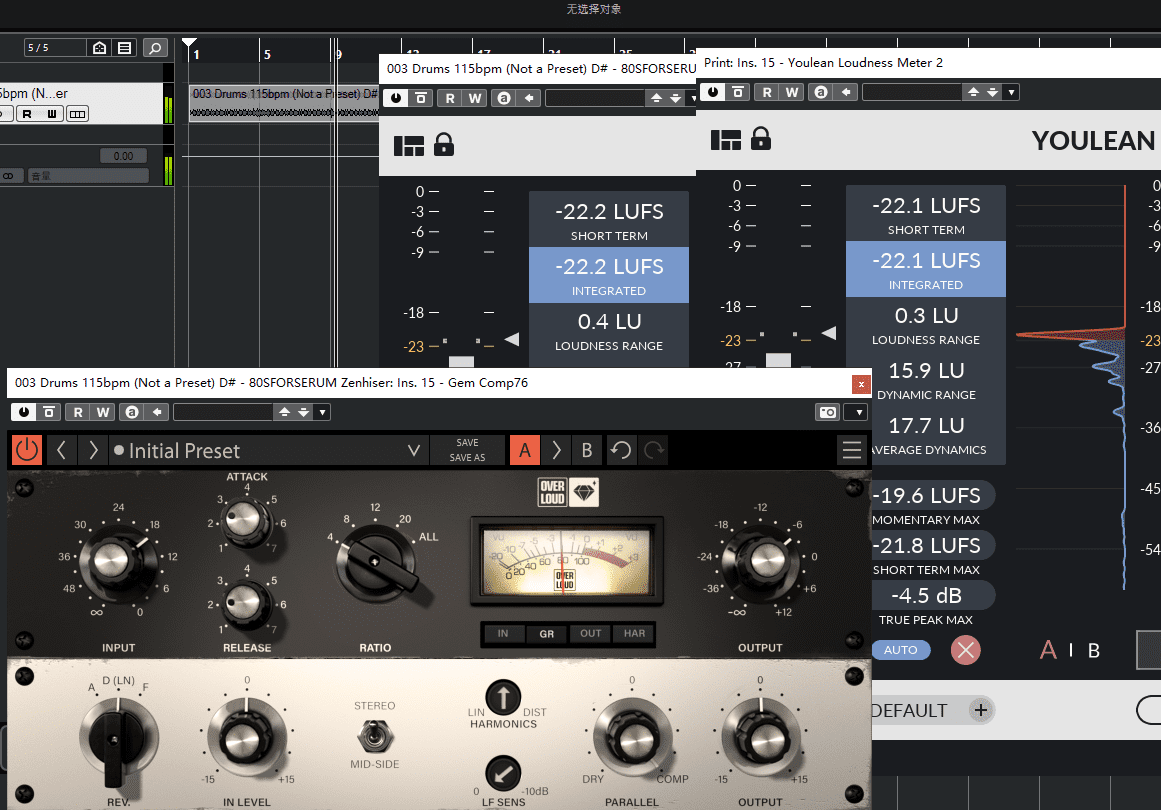Click lanes icon on drums track
1161x810 pixels.
[x=78, y=114]
